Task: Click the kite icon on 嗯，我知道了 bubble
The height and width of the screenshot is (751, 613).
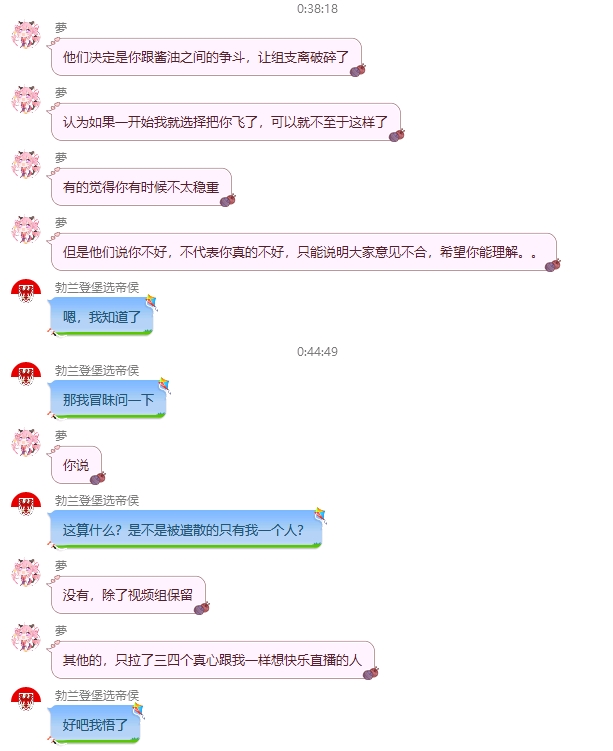Action: [151, 303]
